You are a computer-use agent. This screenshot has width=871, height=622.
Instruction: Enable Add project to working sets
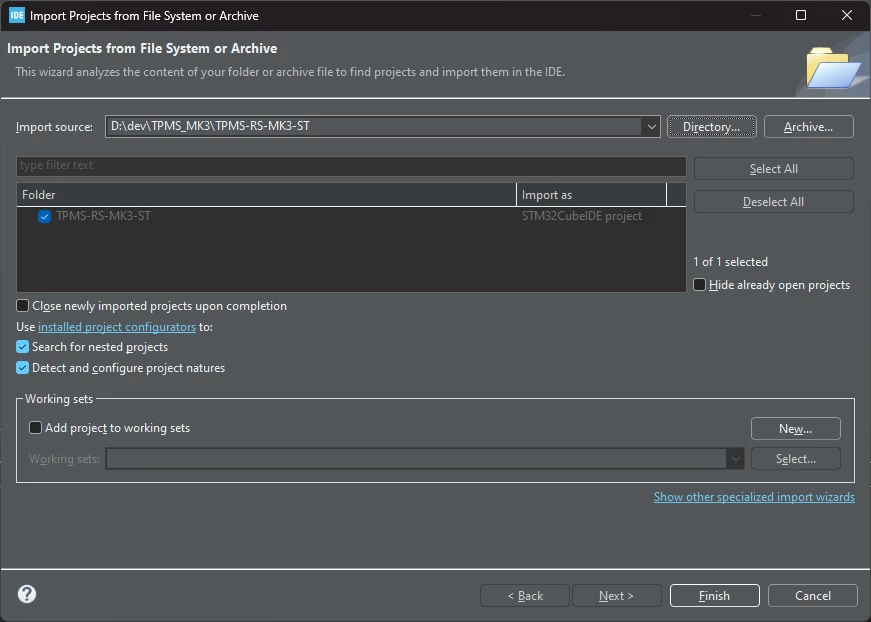pyautogui.click(x=35, y=428)
